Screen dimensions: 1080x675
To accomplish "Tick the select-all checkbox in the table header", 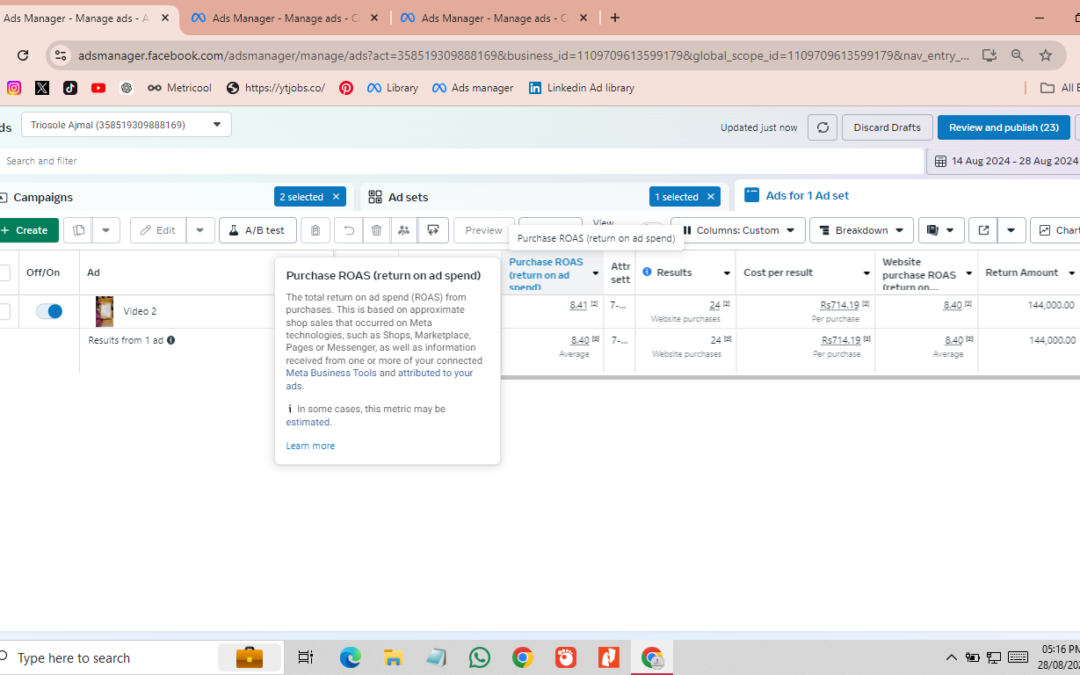I will pos(4,273).
